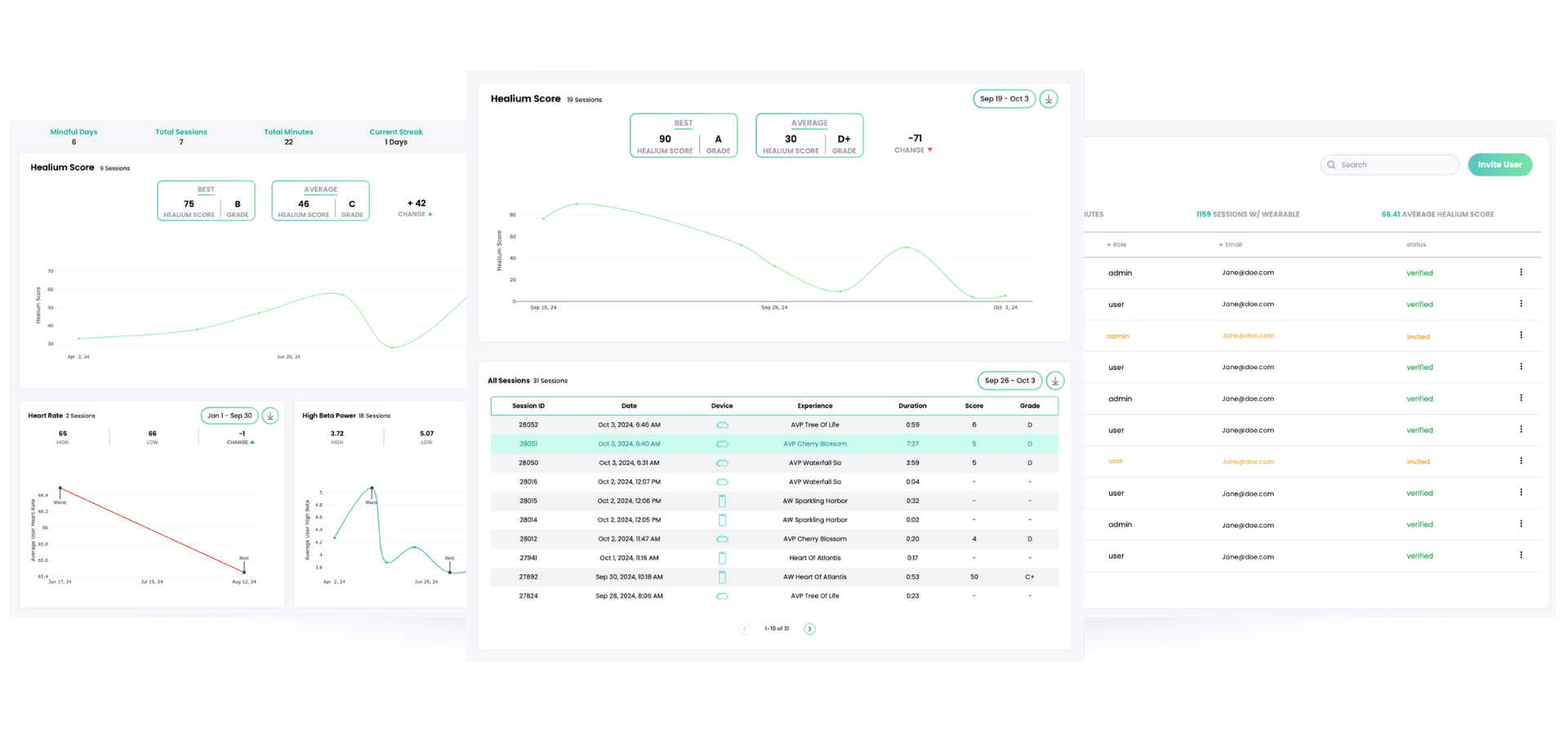Screen dimensions: 1568x735
Task: Sort the users table by Role
Action: 1116,244
